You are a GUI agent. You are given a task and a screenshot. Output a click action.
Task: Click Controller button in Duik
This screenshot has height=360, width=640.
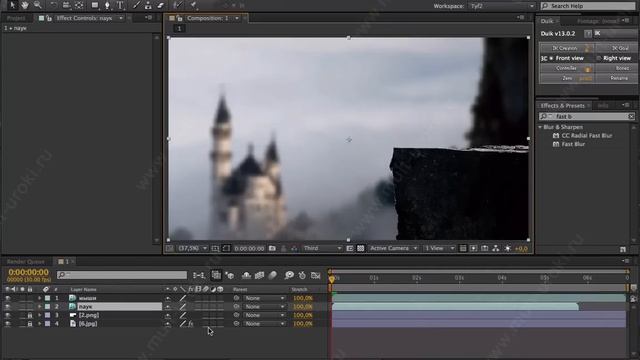click(567, 68)
